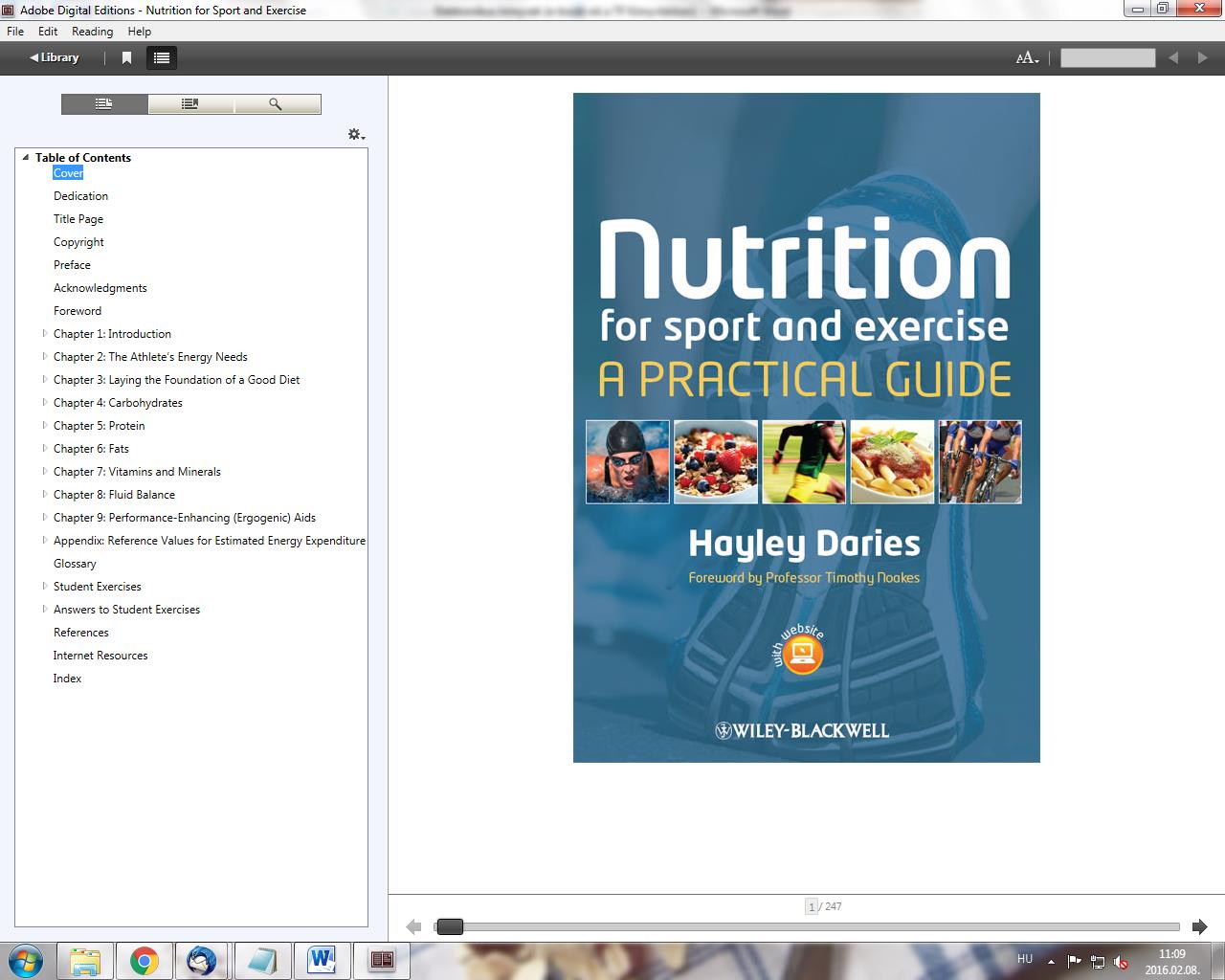This screenshot has width=1225, height=980.
Task: Go to next page with bottom right arrow
Action: (1199, 926)
